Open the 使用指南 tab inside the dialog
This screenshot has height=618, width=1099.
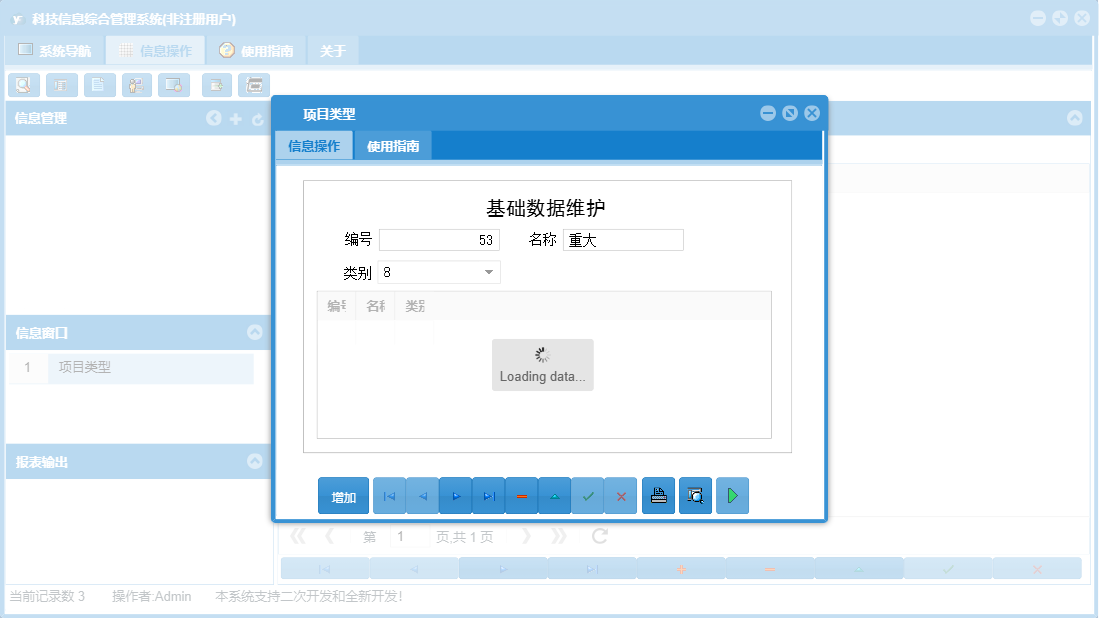394,145
